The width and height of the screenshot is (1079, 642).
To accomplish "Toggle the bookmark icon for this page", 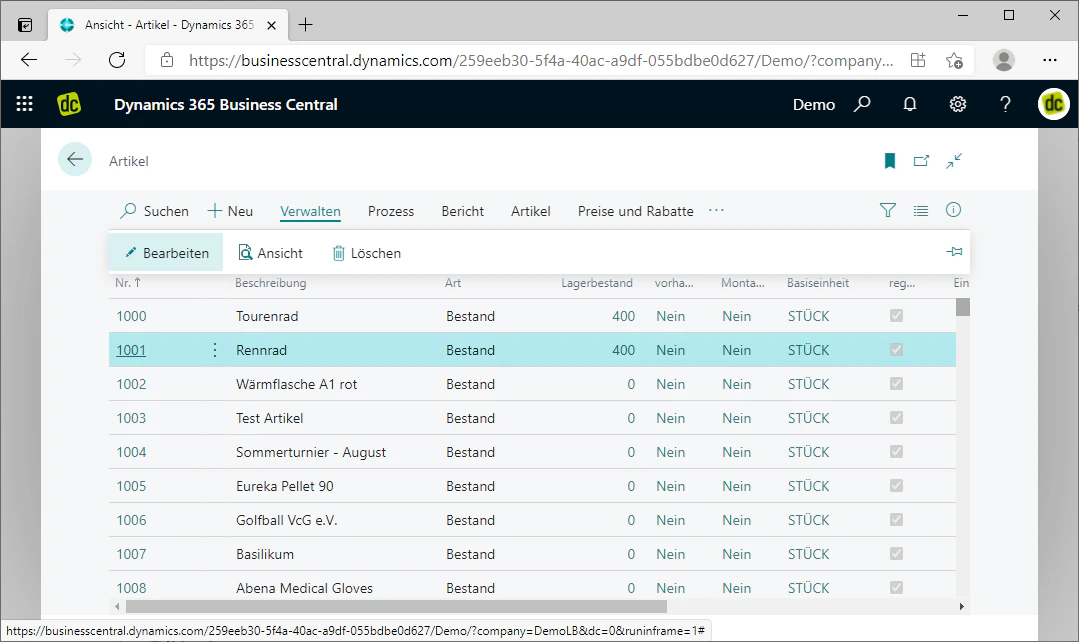I will click(x=890, y=161).
